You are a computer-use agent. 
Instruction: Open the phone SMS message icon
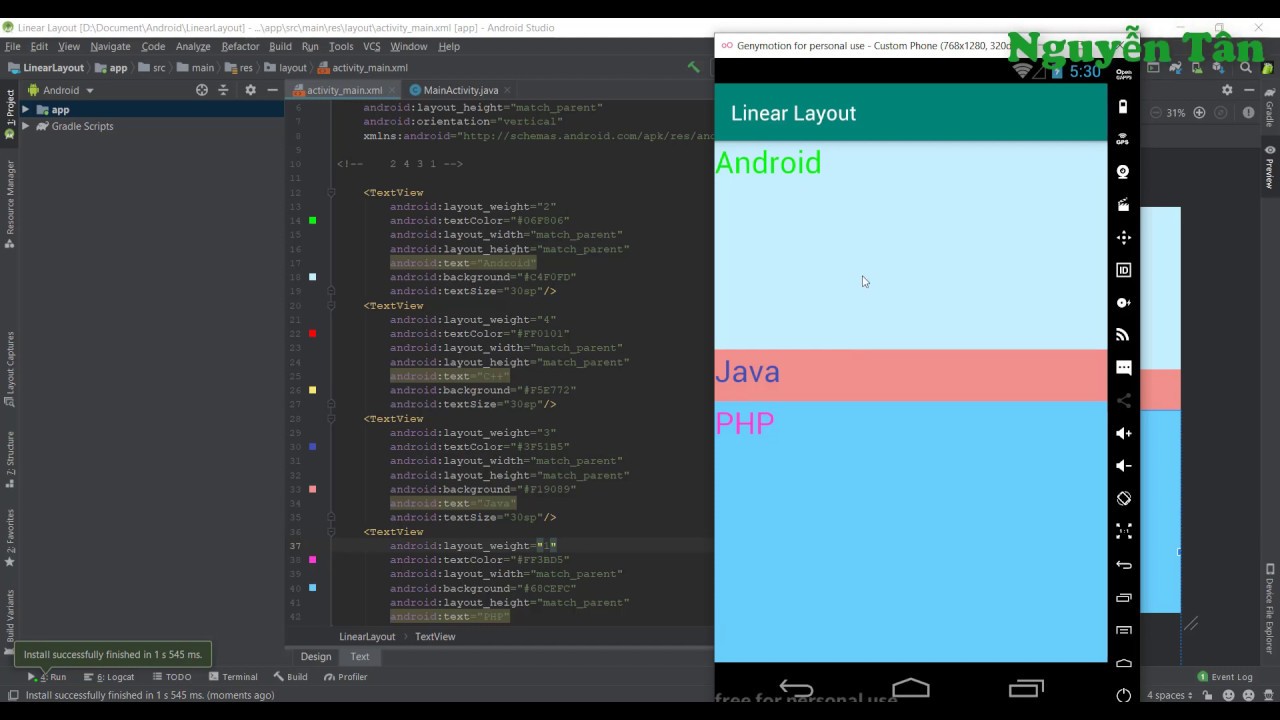(x=1123, y=368)
